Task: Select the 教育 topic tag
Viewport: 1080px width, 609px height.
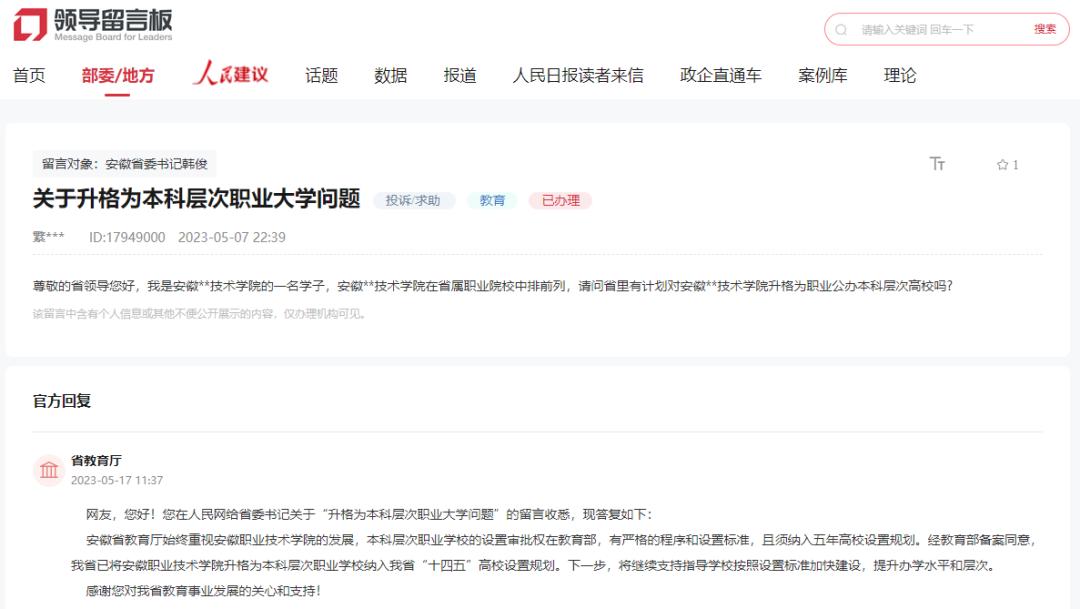Action: tap(491, 200)
